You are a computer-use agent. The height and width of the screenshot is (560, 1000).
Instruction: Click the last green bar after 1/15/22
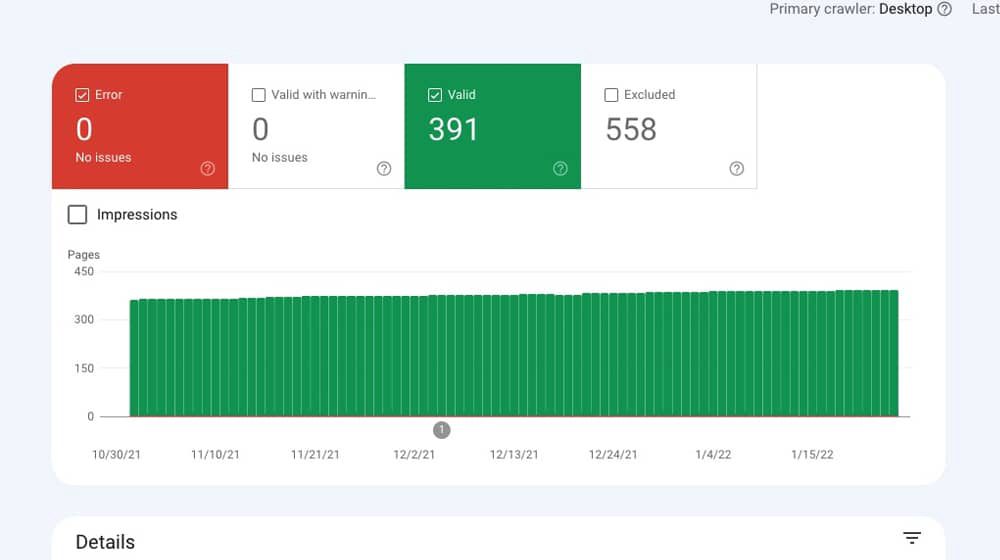pos(894,353)
